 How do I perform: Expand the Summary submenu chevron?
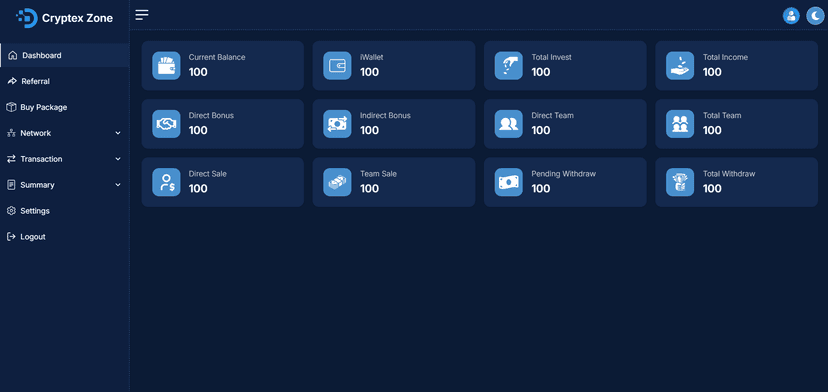click(118, 185)
